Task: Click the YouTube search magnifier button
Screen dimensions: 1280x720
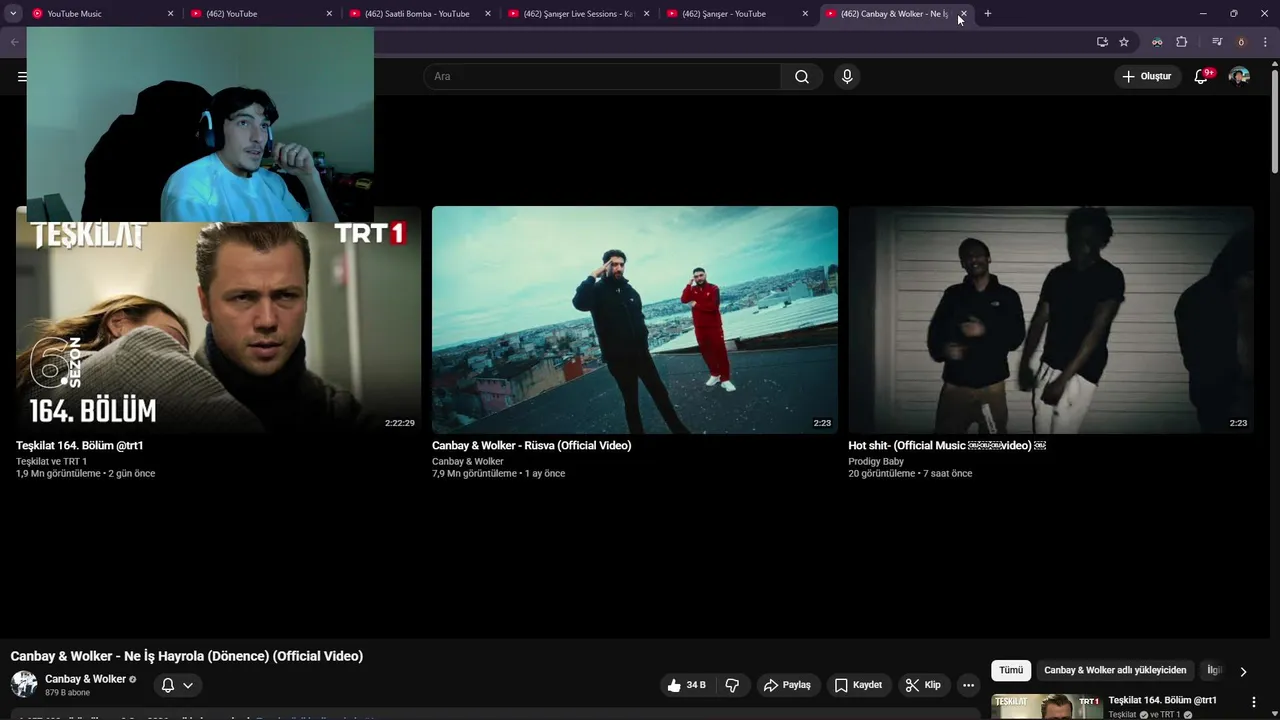Action: point(802,77)
